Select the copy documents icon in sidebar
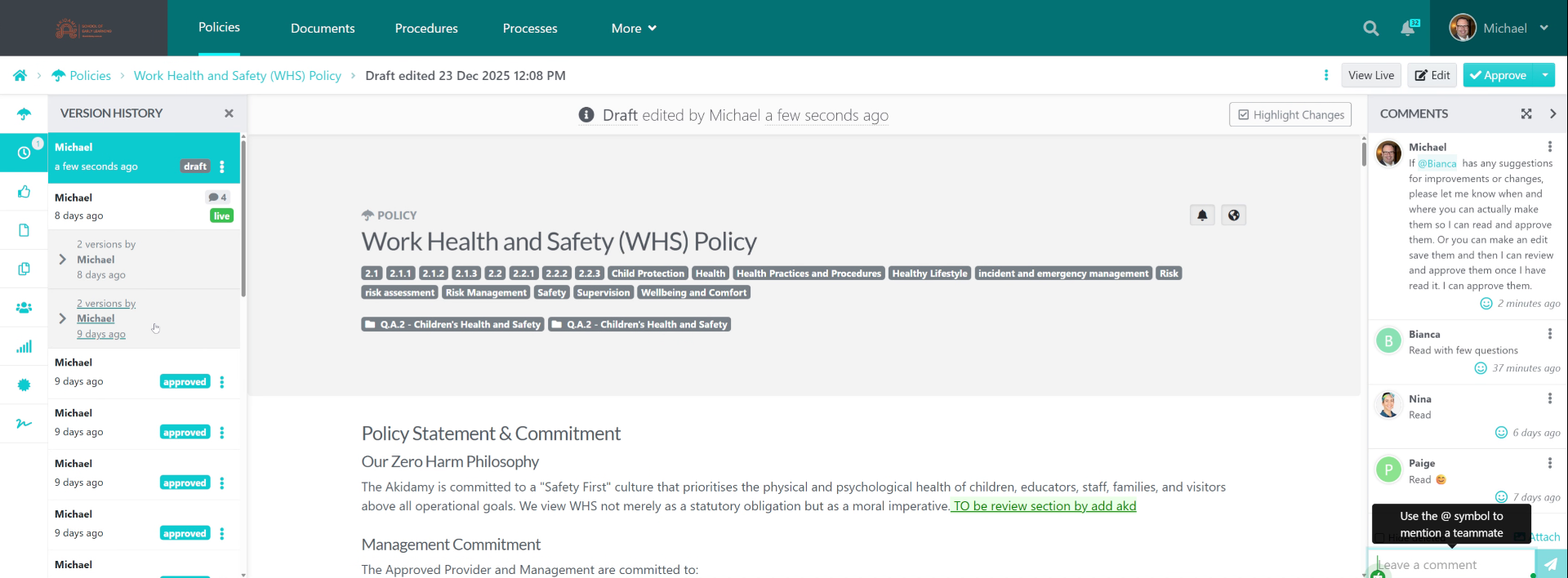 point(24,269)
